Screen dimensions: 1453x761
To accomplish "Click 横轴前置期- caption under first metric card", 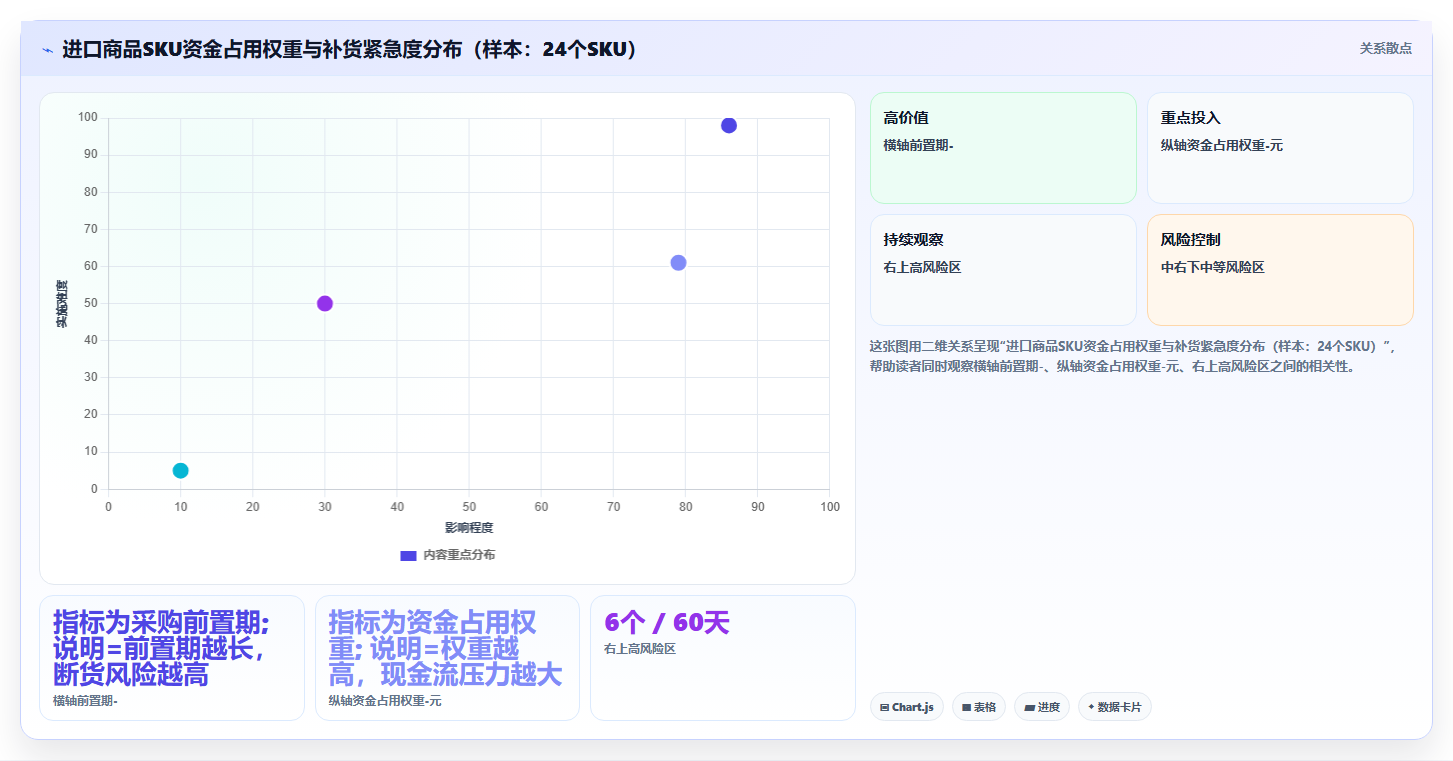I will (85, 701).
